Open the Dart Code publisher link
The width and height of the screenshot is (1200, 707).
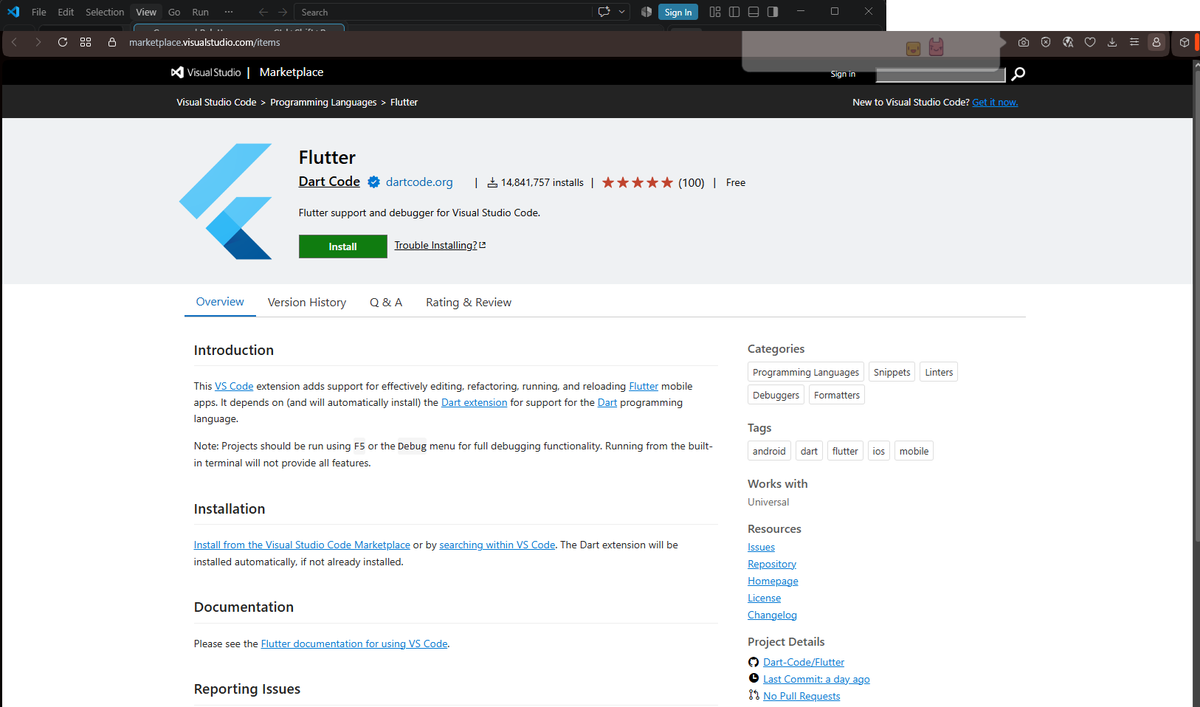[x=329, y=182]
